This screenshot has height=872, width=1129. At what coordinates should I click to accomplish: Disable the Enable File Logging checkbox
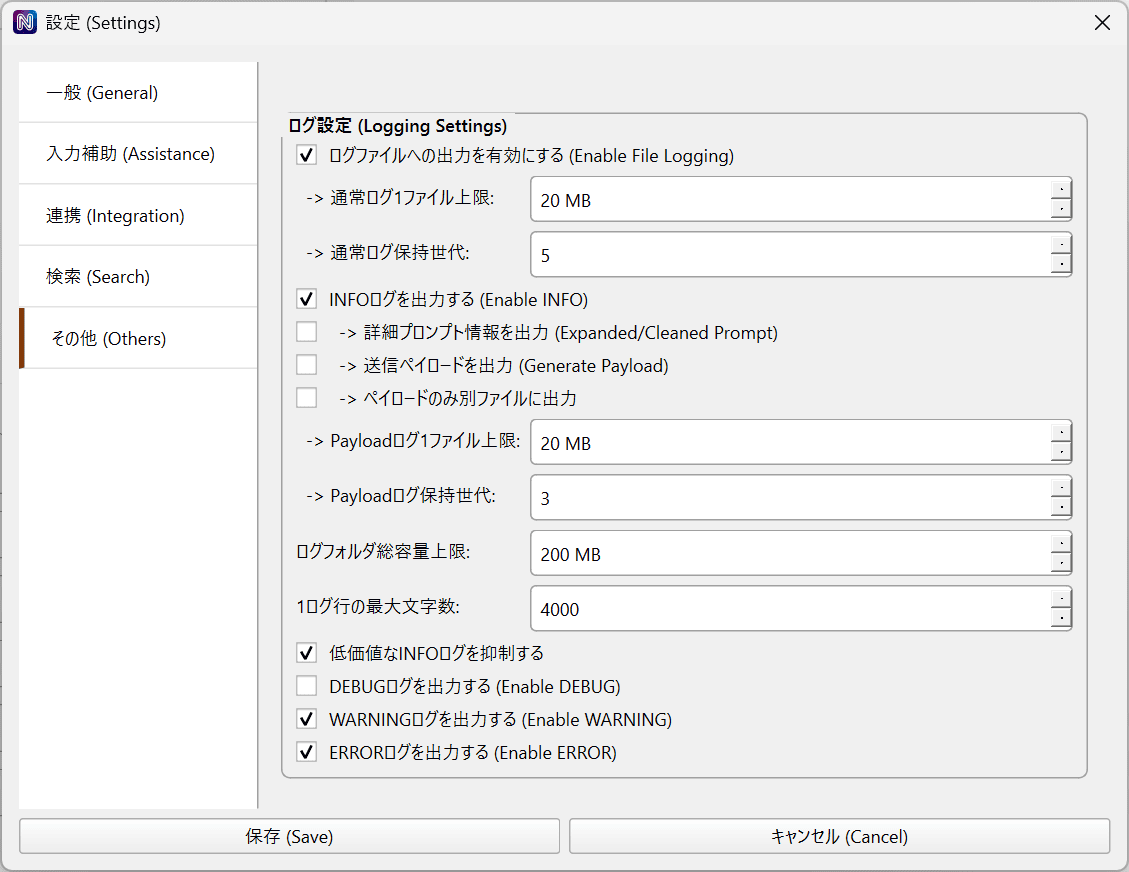pyautogui.click(x=307, y=155)
